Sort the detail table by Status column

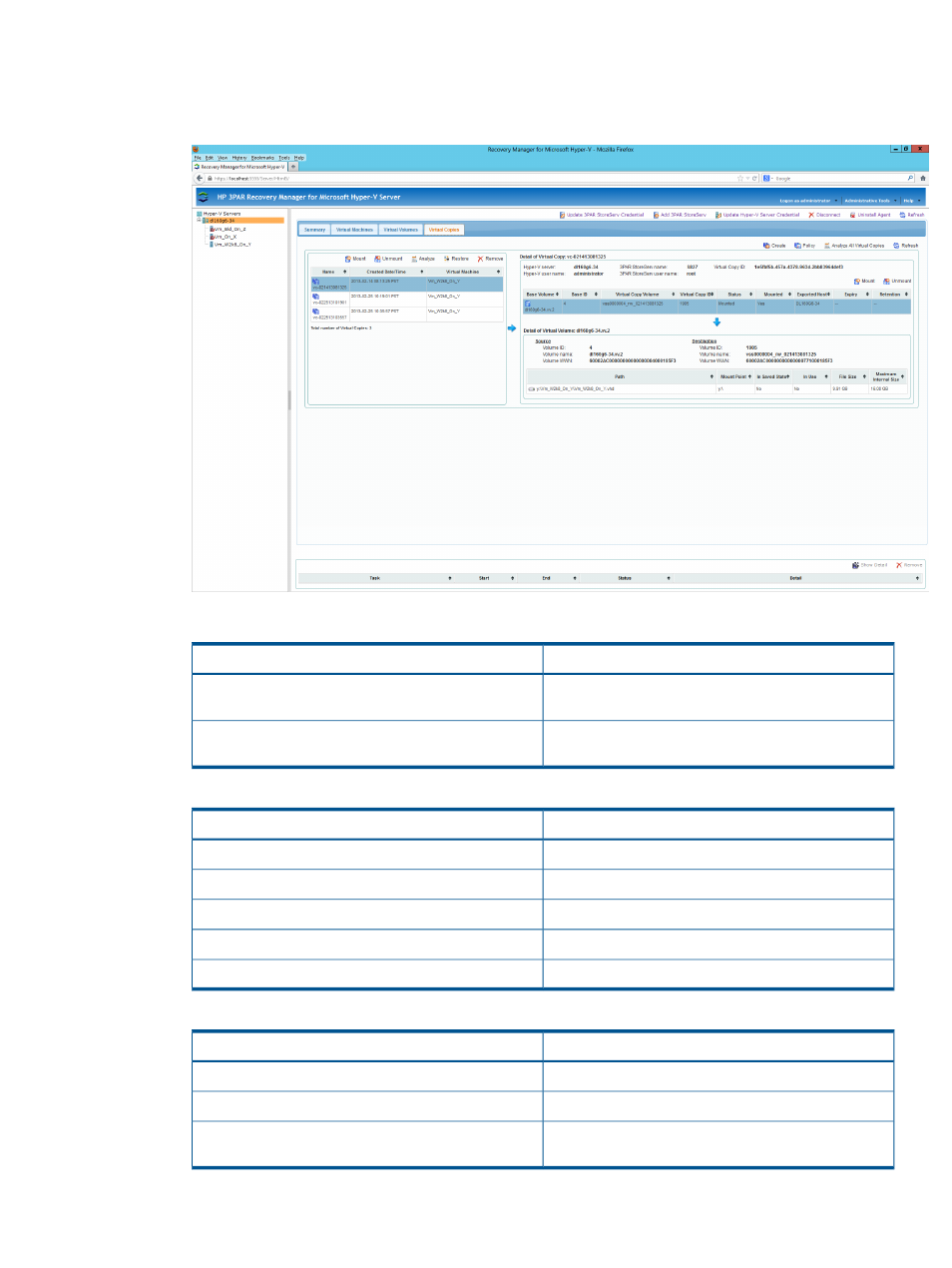(736, 295)
